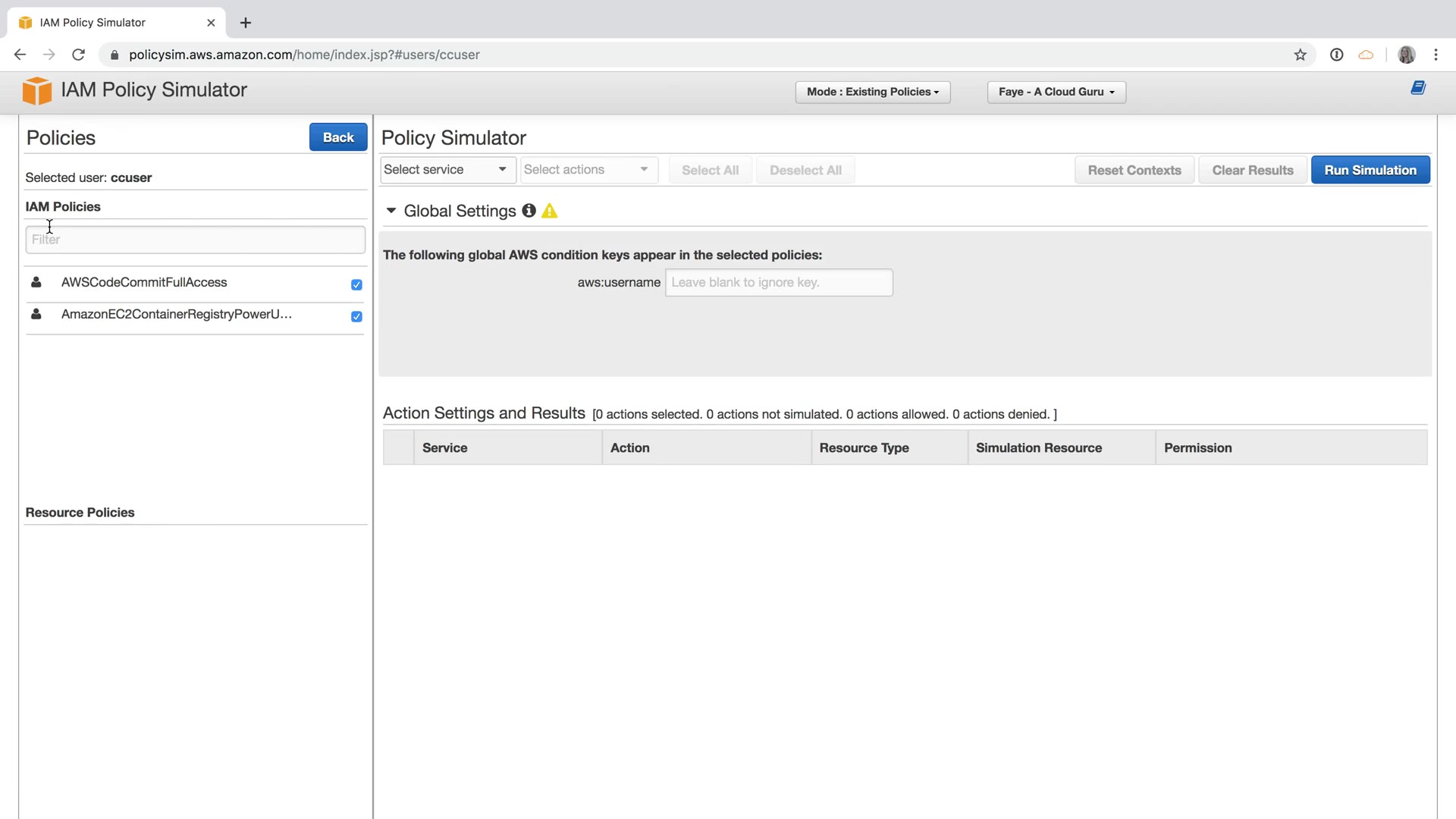Open Faye - A Cloud Guru account menu
Screen dimensions: 1456x819
click(1056, 92)
